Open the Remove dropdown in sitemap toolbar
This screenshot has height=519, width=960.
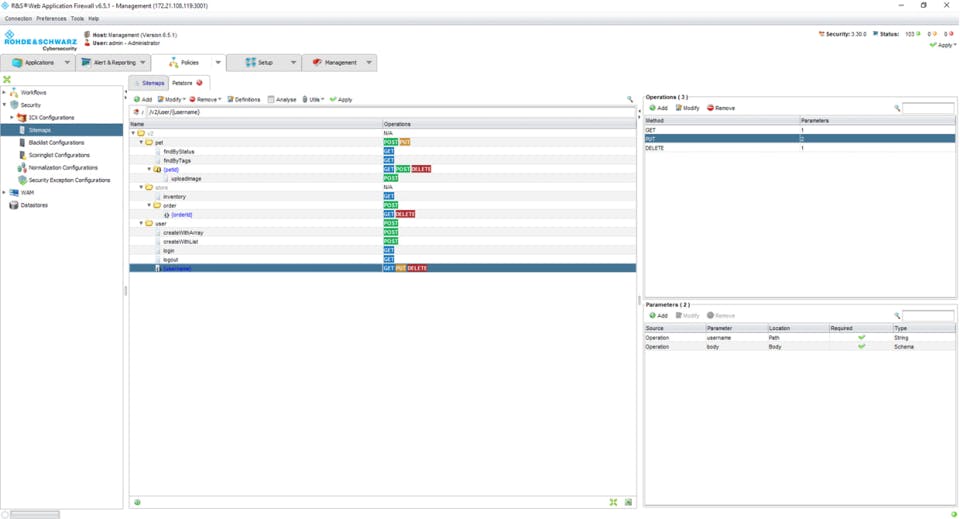[x=205, y=99]
